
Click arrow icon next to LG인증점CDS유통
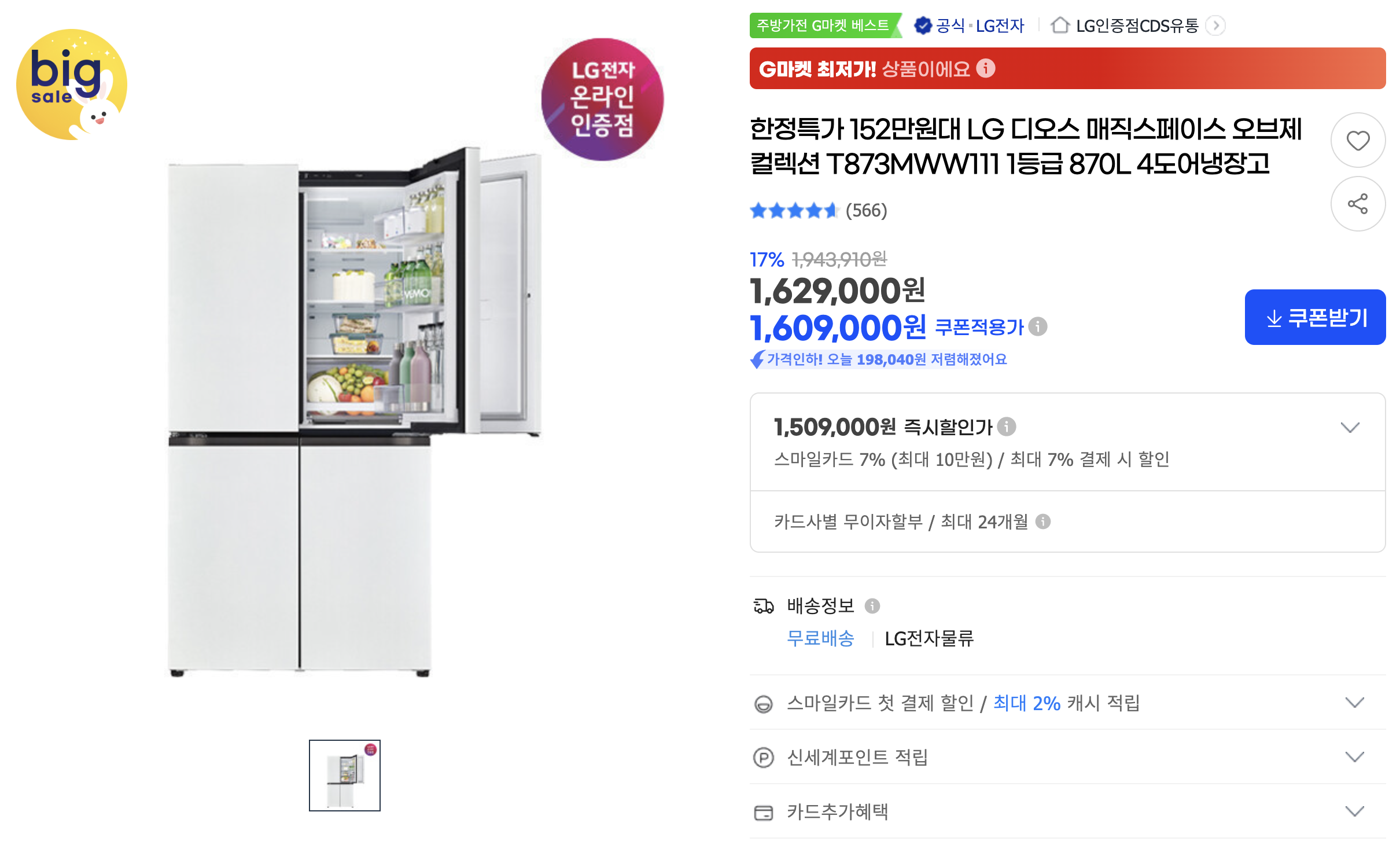click(1216, 25)
